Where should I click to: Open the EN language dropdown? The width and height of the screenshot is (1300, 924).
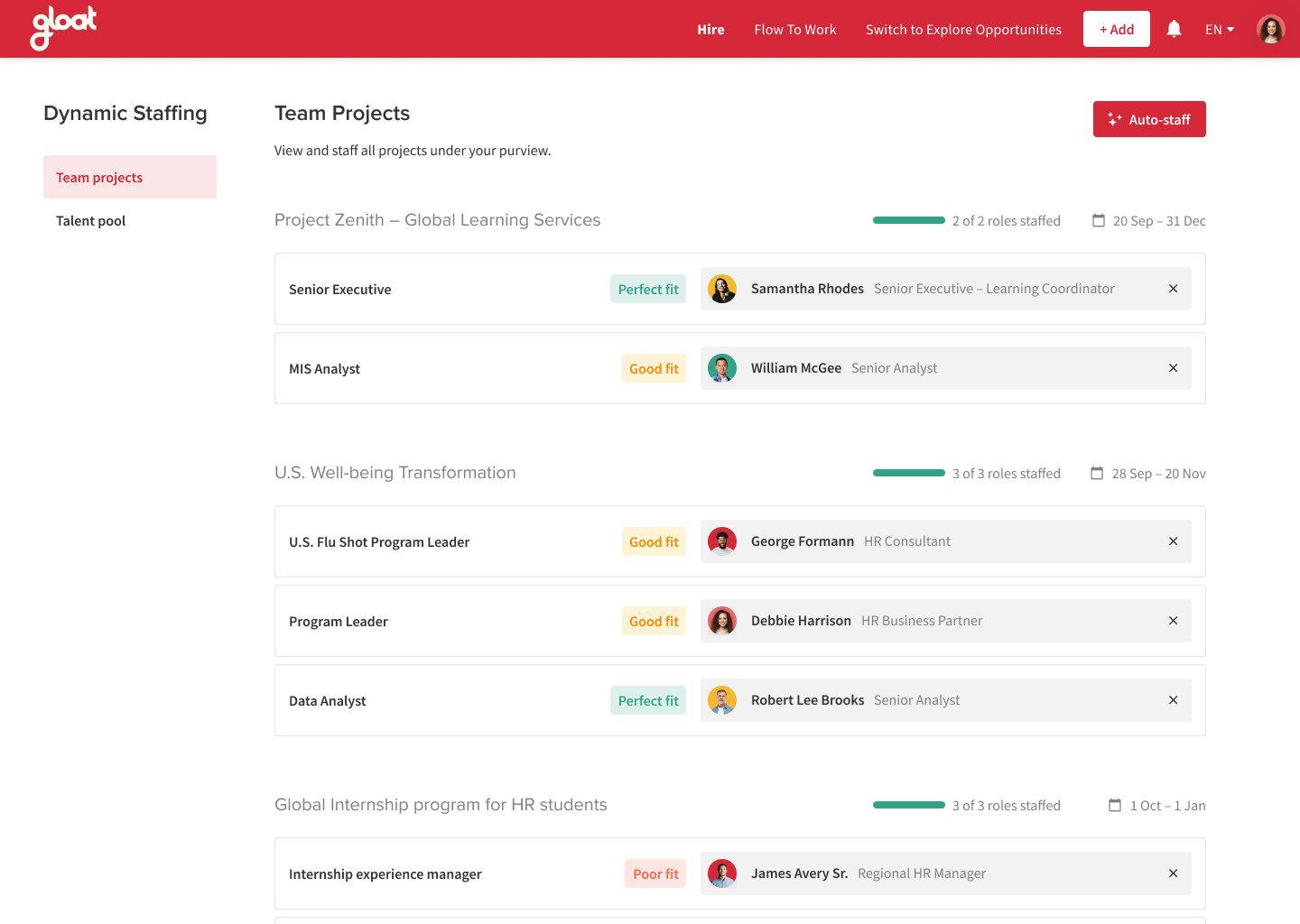point(1220,29)
